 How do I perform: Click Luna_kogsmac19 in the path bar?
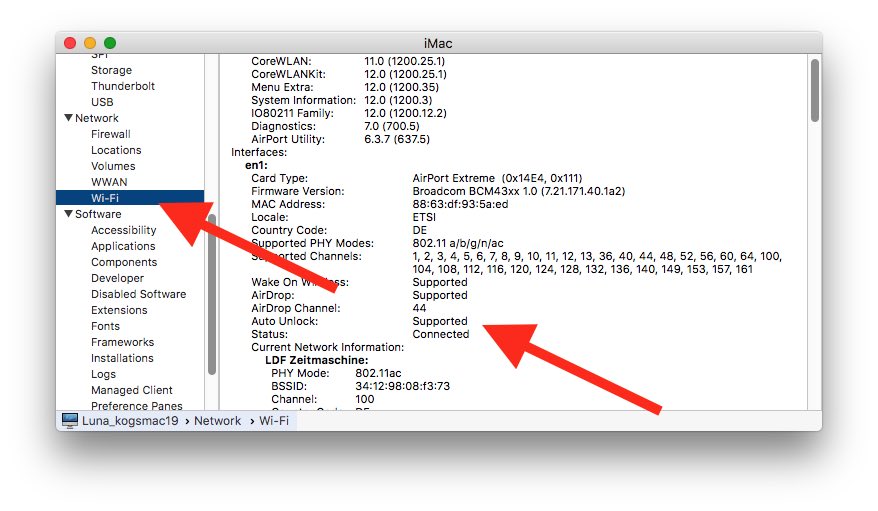coord(130,421)
